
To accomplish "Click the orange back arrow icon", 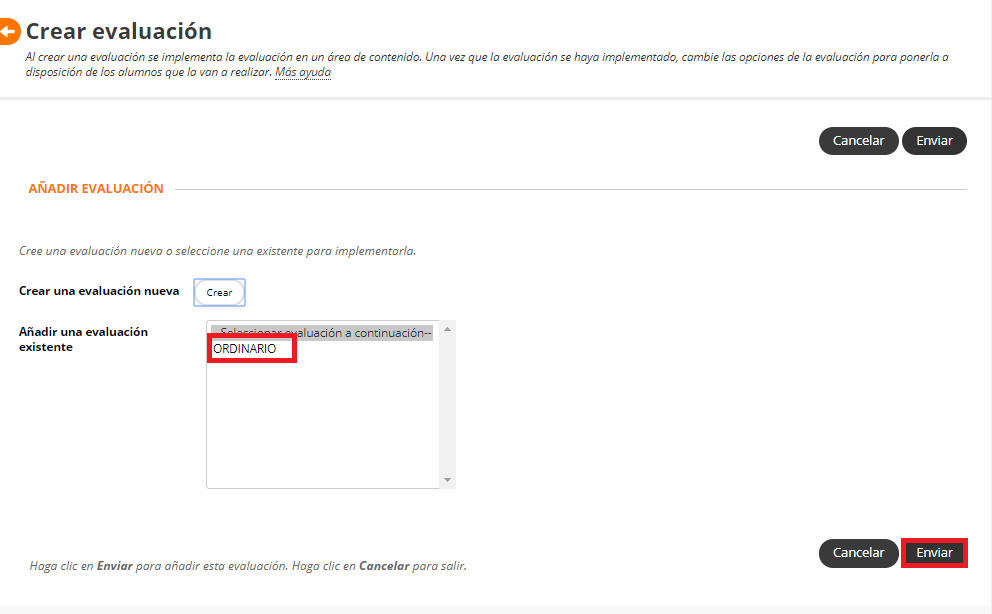I will tap(8, 32).
